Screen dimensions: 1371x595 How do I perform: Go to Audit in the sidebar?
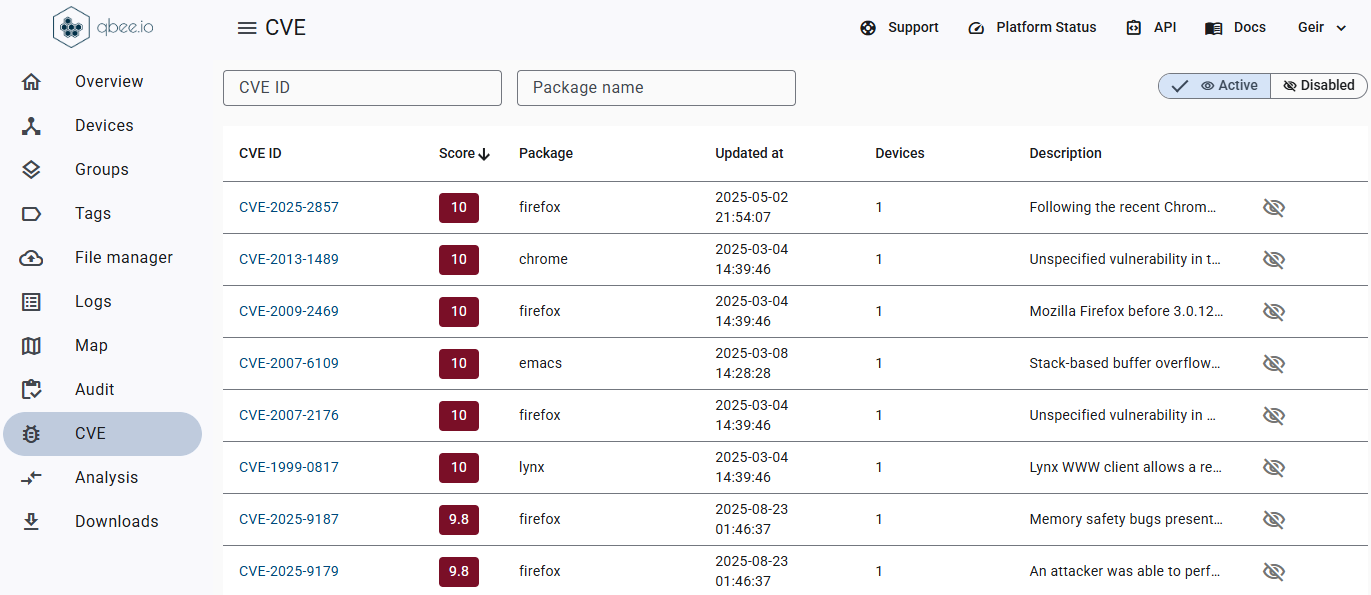(x=95, y=390)
